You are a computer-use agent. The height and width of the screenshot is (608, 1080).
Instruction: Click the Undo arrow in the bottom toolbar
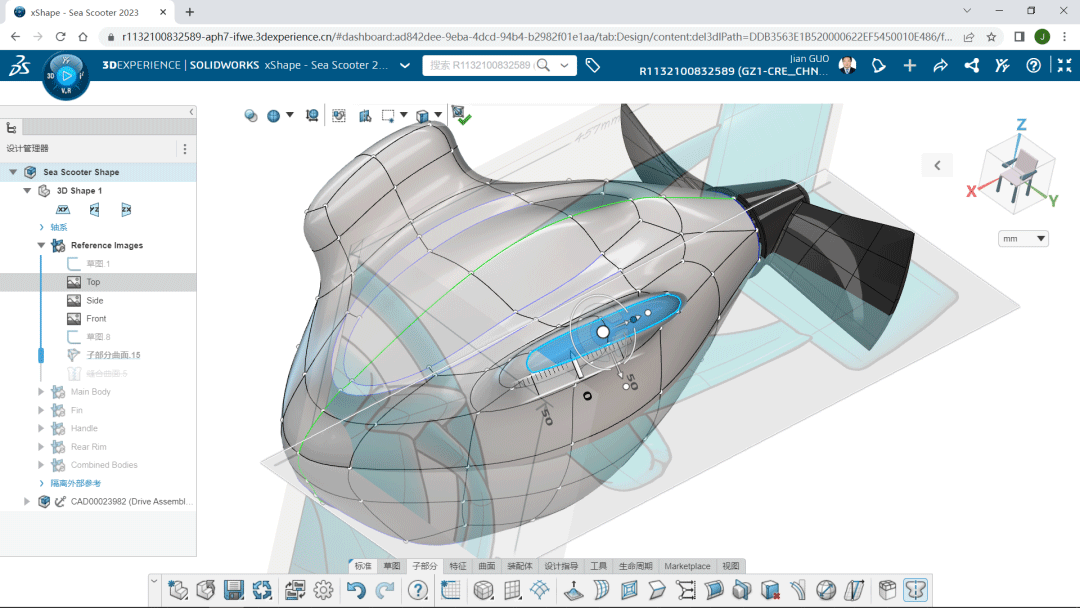coord(356,590)
